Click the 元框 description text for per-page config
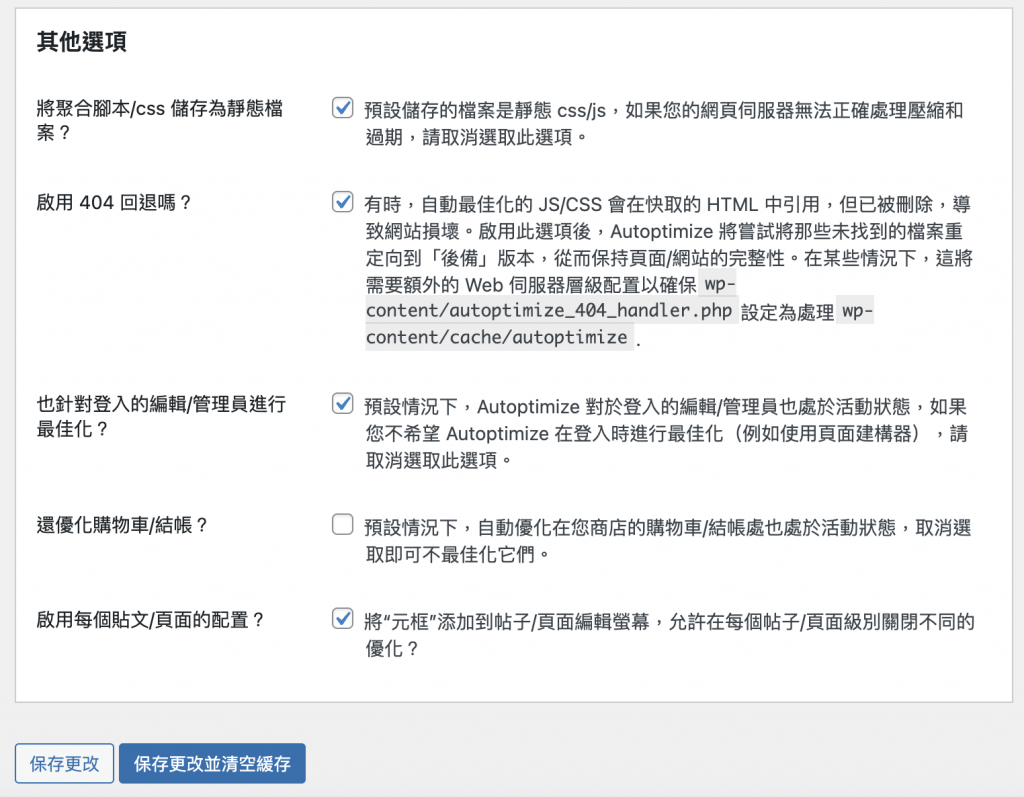 [x=669, y=634]
